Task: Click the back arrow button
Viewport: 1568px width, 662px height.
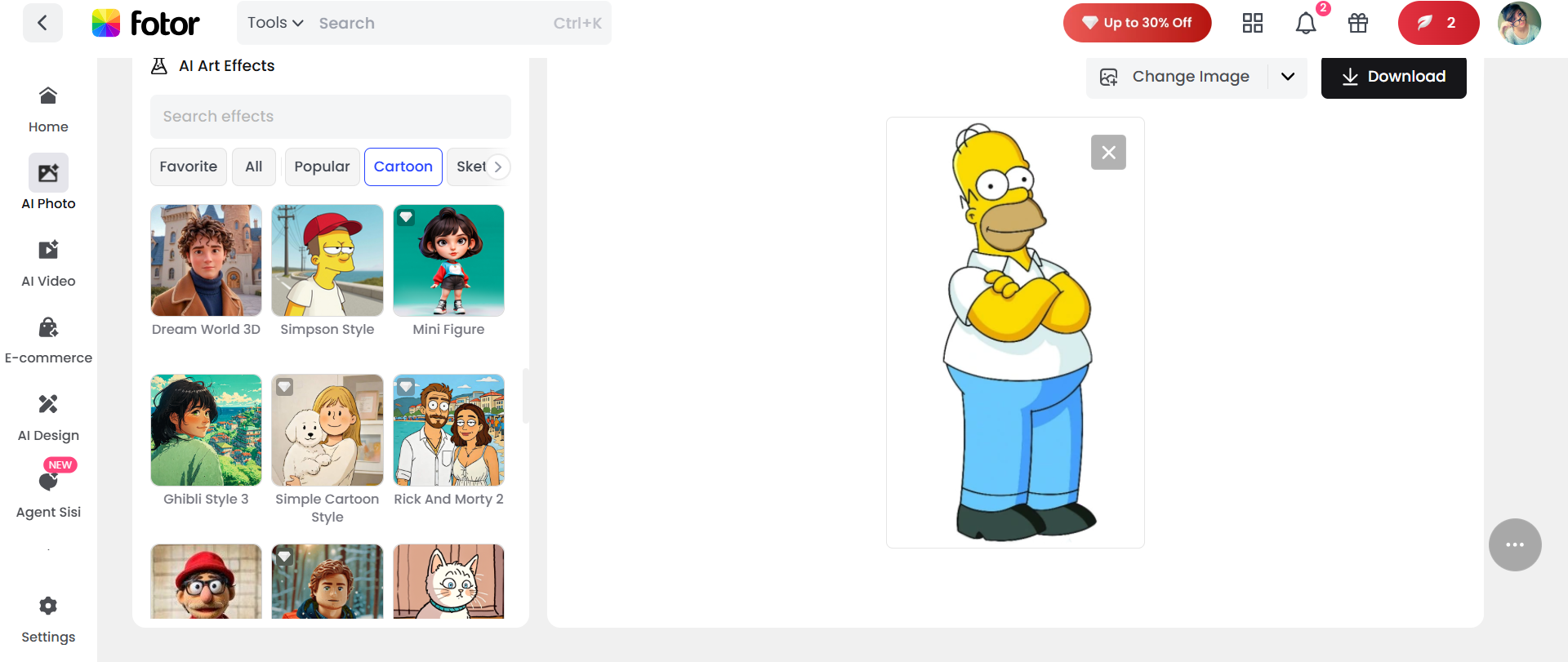Action: point(42,22)
